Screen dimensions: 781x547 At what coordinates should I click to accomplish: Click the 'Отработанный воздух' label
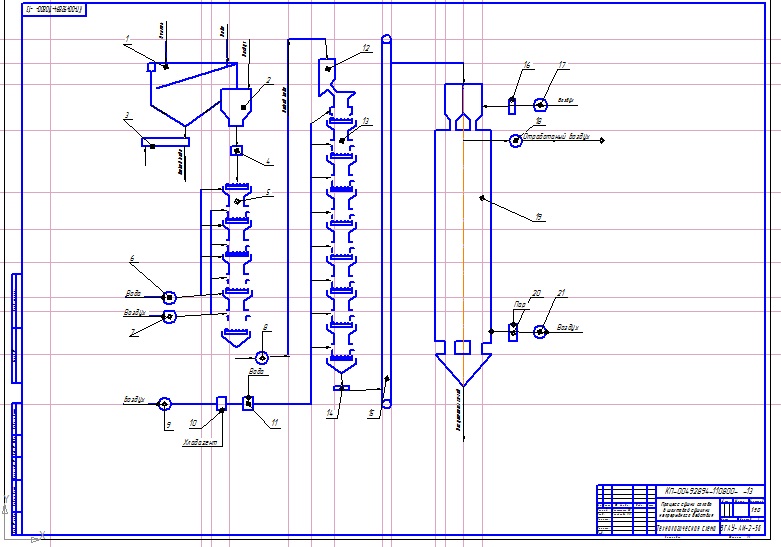(x=557, y=136)
